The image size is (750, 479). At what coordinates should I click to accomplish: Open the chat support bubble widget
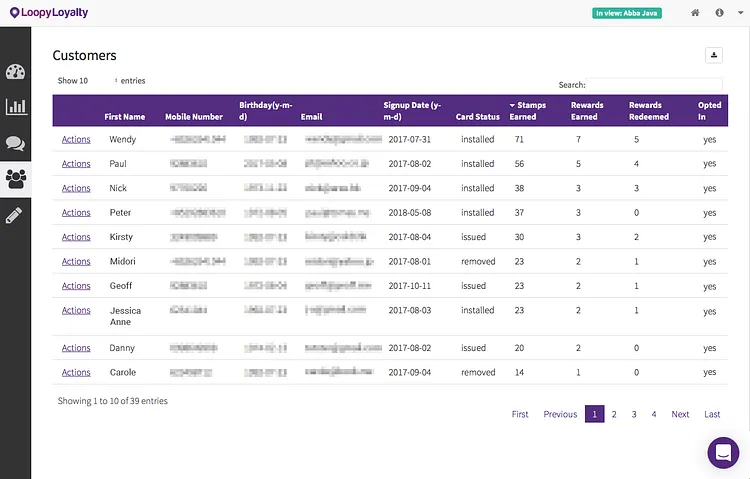click(x=723, y=453)
